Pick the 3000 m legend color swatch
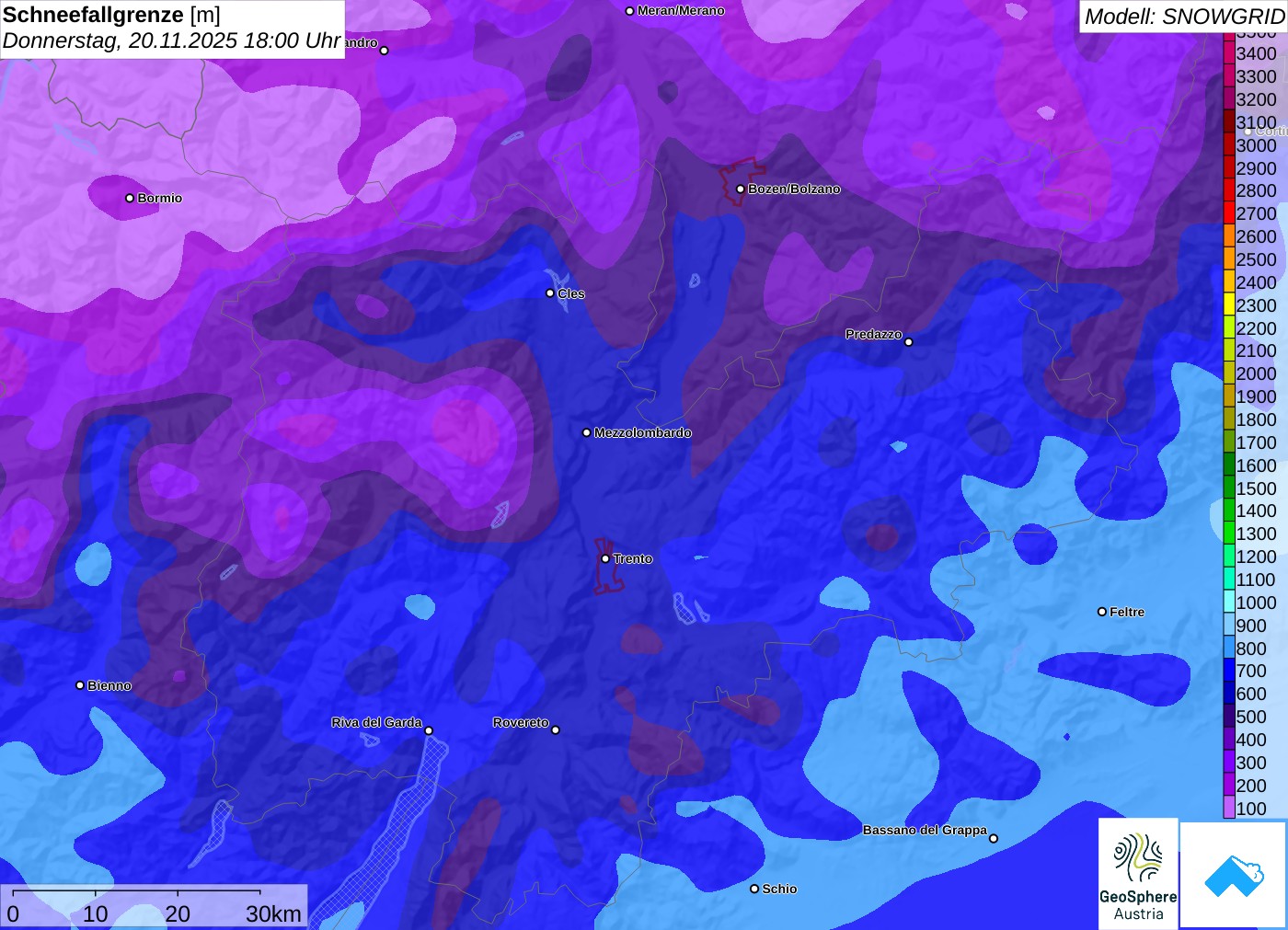Image resolution: width=1288 pixels, height=930 pixels. point(1229,144)
